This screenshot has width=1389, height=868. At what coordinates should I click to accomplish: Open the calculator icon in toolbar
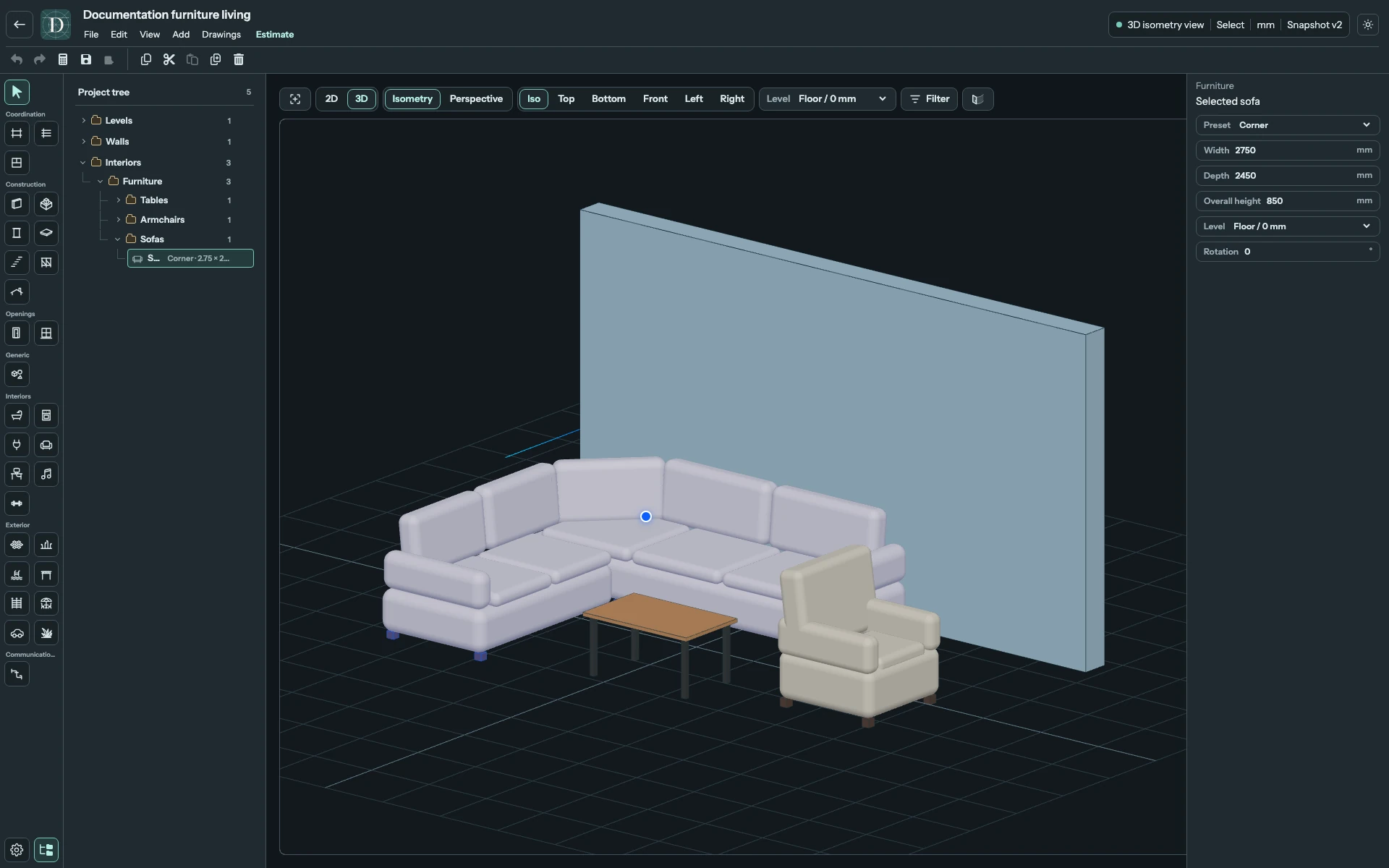pyautogui.click(x=63, y=59)
